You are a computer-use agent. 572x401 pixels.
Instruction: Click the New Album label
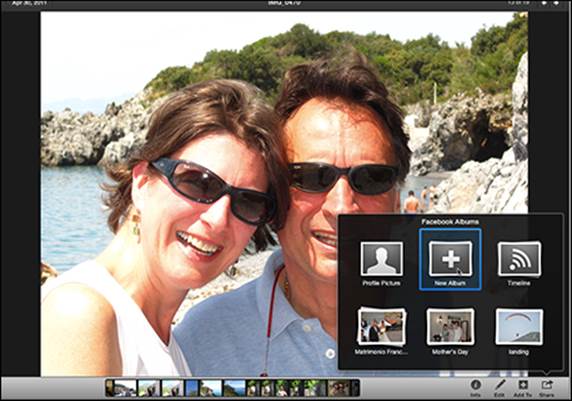click(450, 283)
